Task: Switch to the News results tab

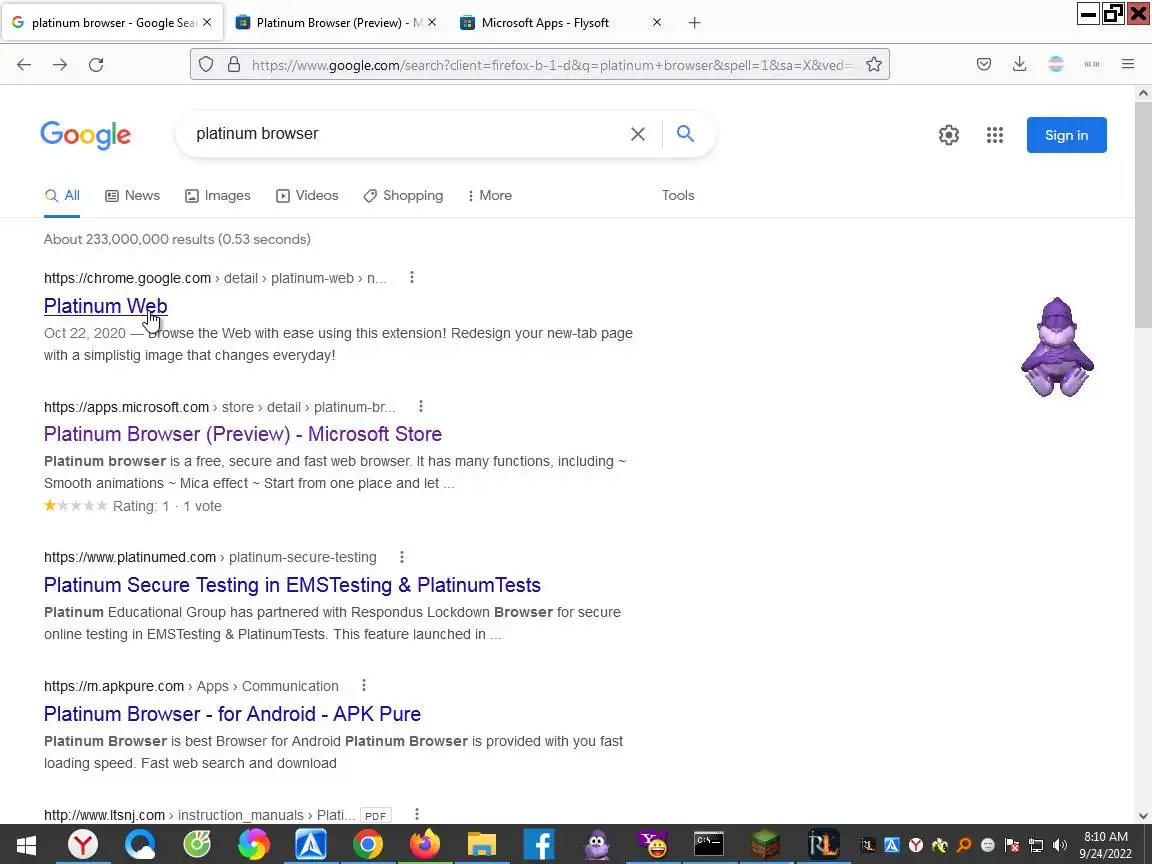Action: pyautogui.click(x=132, y=195)
